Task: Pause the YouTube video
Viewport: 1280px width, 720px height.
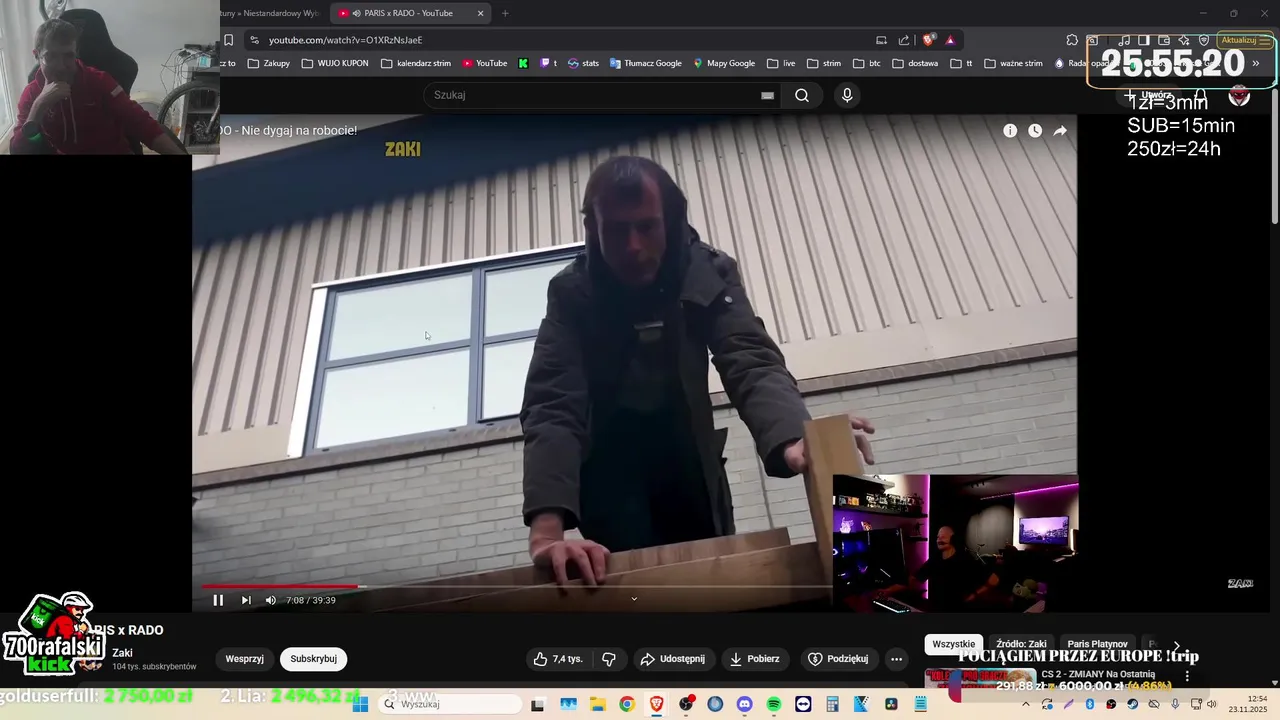Action: click(218, 600)
